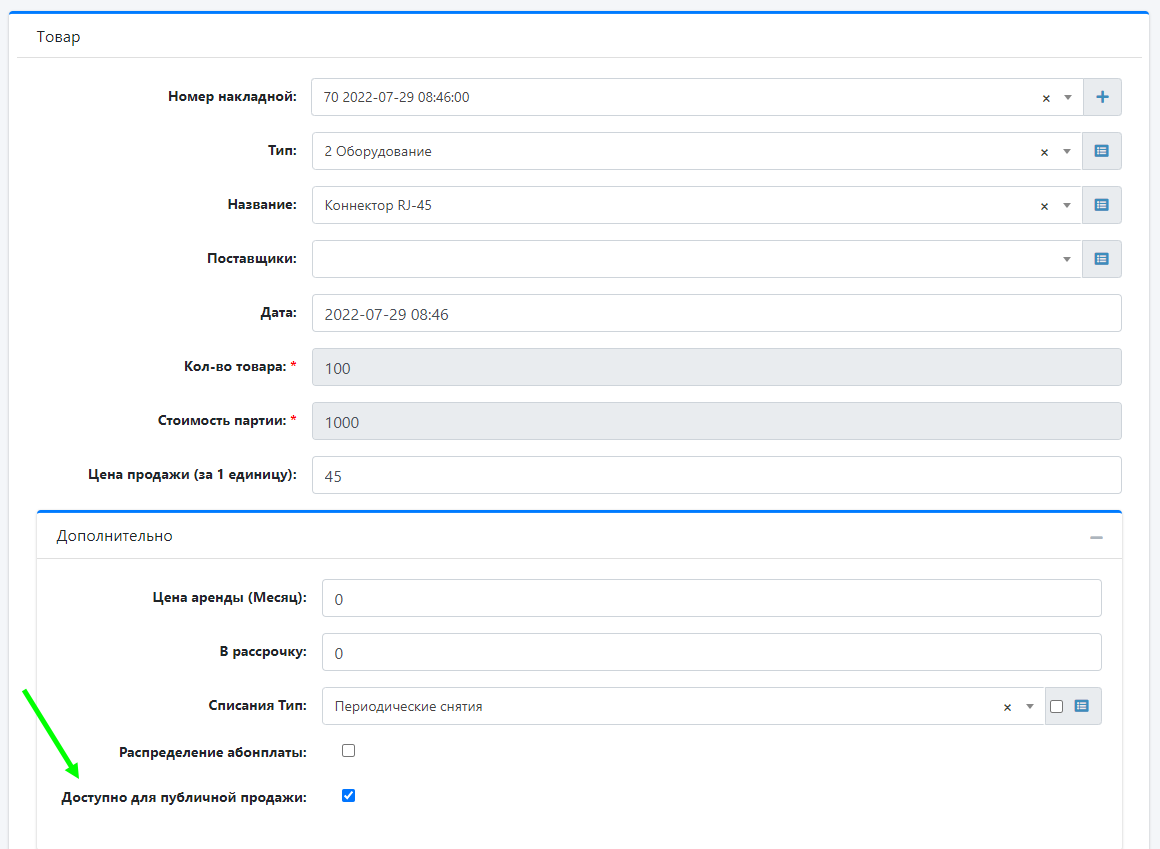Click the Цена аренды (Месяц) input
The image size is (1160, 849).
(710, 599)
